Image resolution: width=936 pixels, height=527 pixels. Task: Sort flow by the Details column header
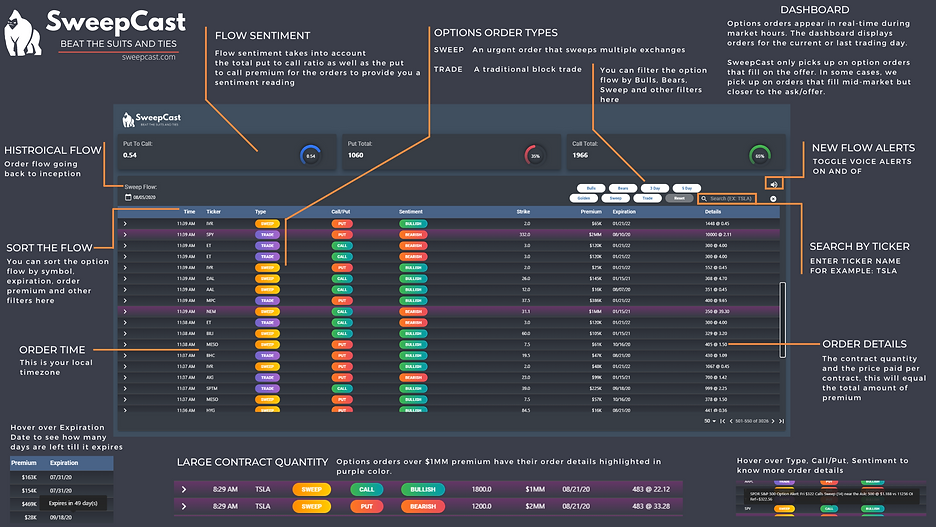713,212
